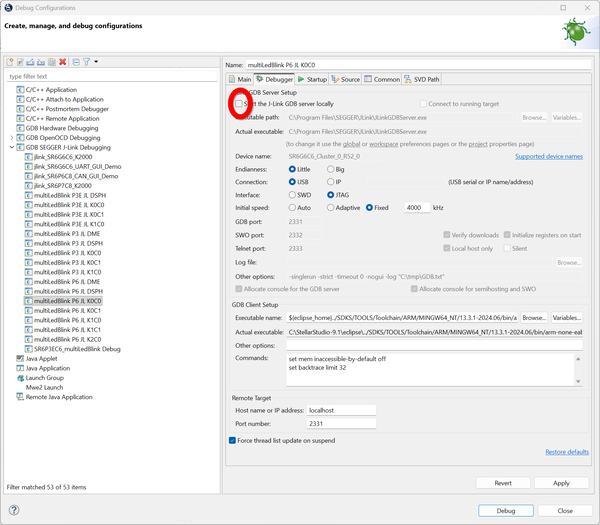The width and height of the screenshot is (600, 525).
Task: Choose IP connection radio button
Action: click(331, 182)
